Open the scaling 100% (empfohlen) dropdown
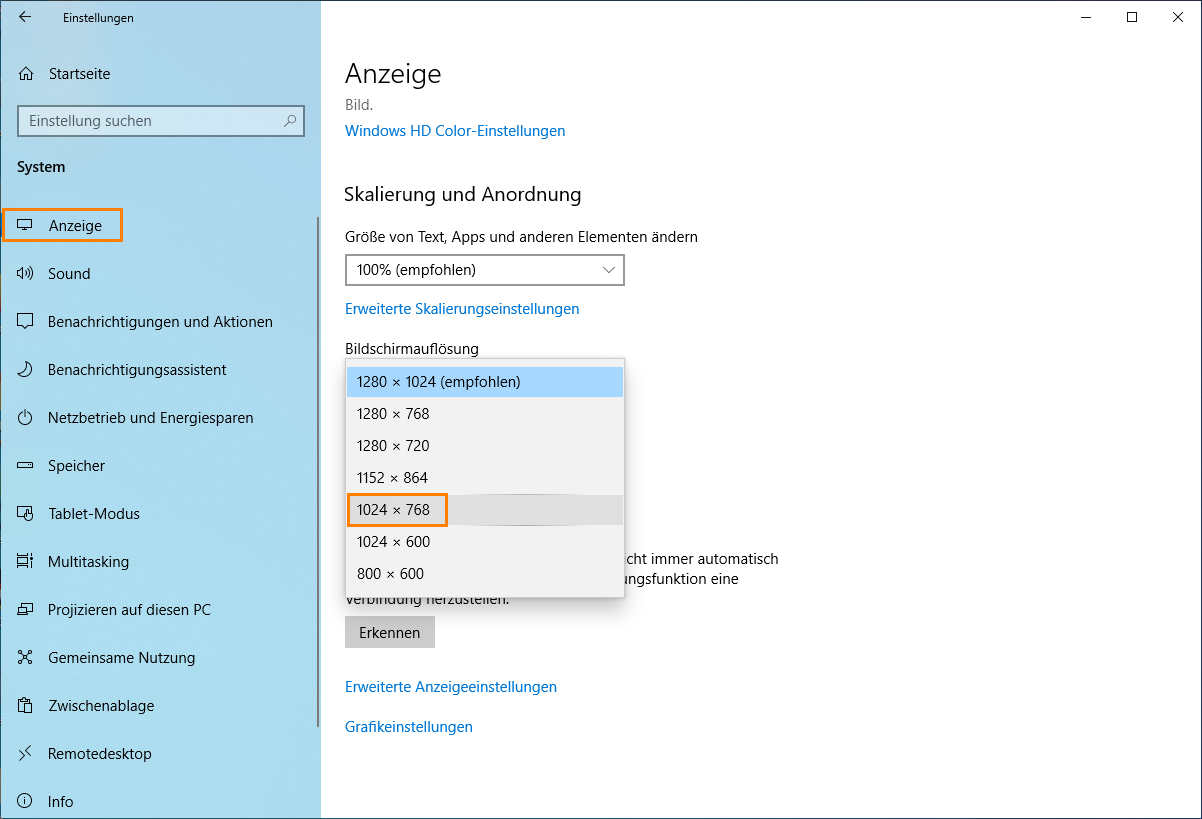 click(x=484, y=270)
